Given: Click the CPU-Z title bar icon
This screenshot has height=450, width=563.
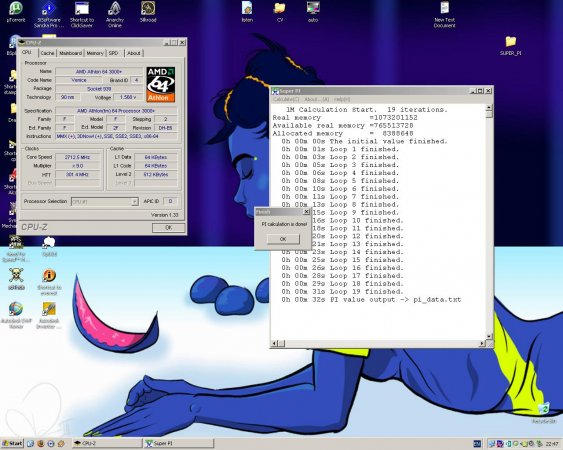Looking at the screenshot, I should click(x=22, y=42).
